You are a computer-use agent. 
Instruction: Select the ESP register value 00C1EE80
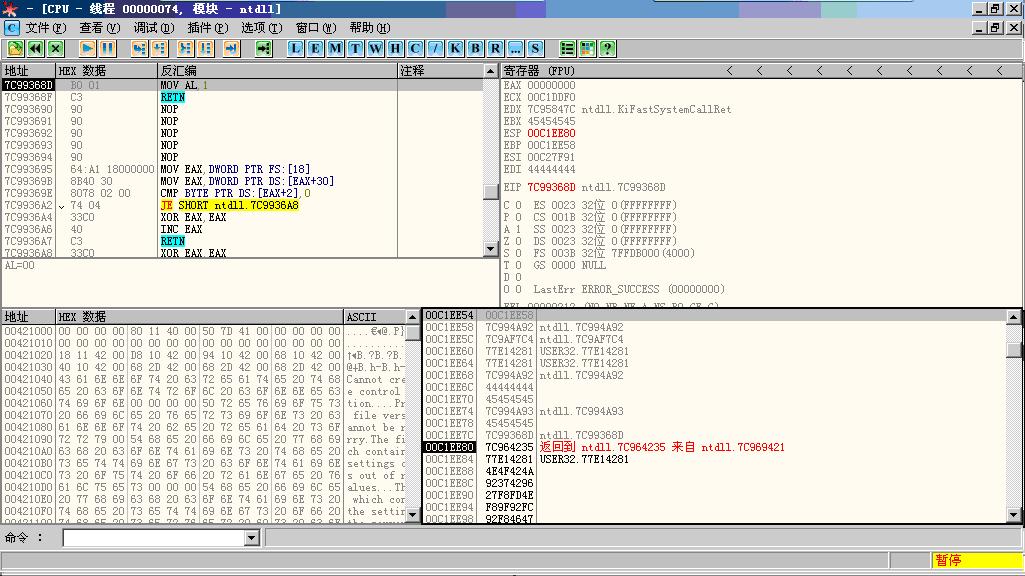pyautogui.click(x=551, y=133)
